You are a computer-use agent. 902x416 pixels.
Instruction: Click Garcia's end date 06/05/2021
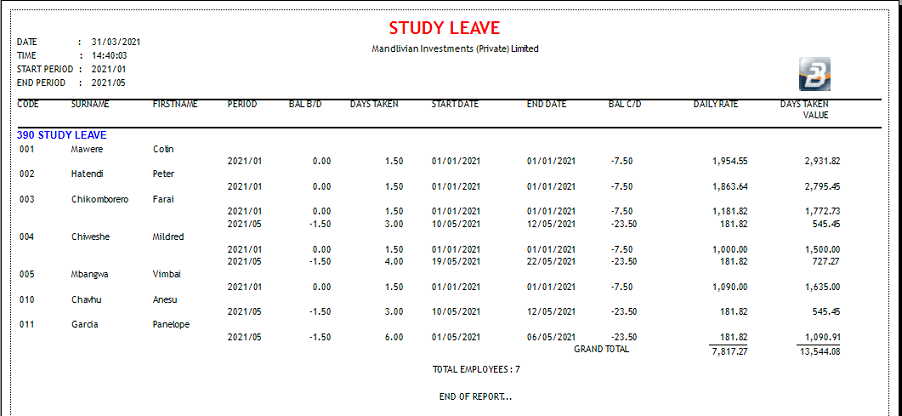[551, 337]
